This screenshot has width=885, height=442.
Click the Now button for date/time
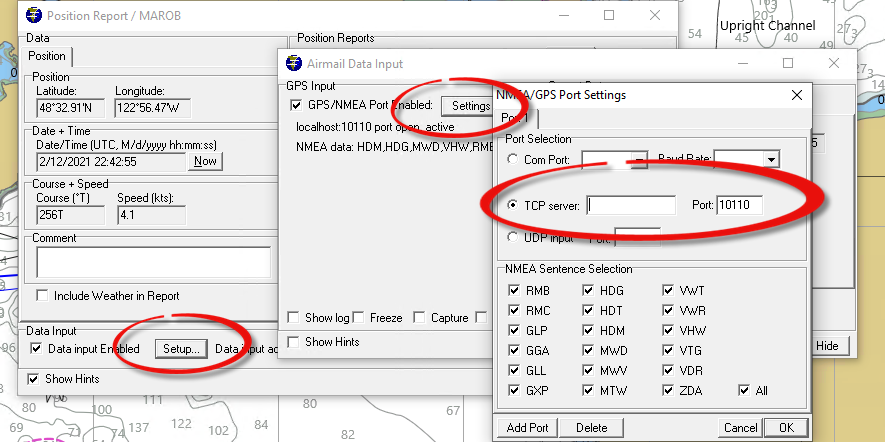[x=205, y=161]
